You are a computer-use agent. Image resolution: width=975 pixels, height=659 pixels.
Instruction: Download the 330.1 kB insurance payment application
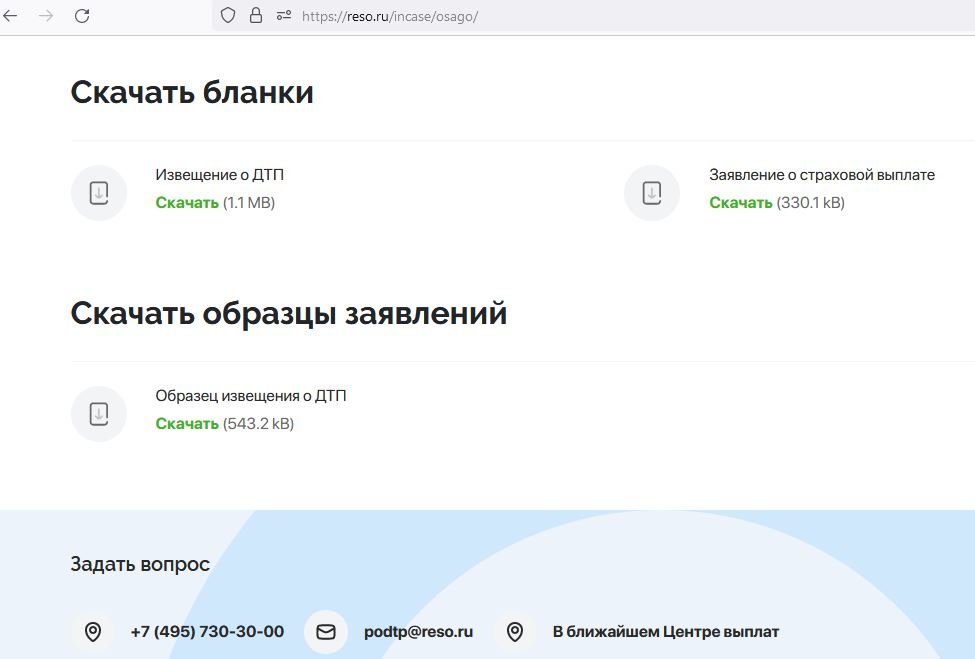click(740, 203)
